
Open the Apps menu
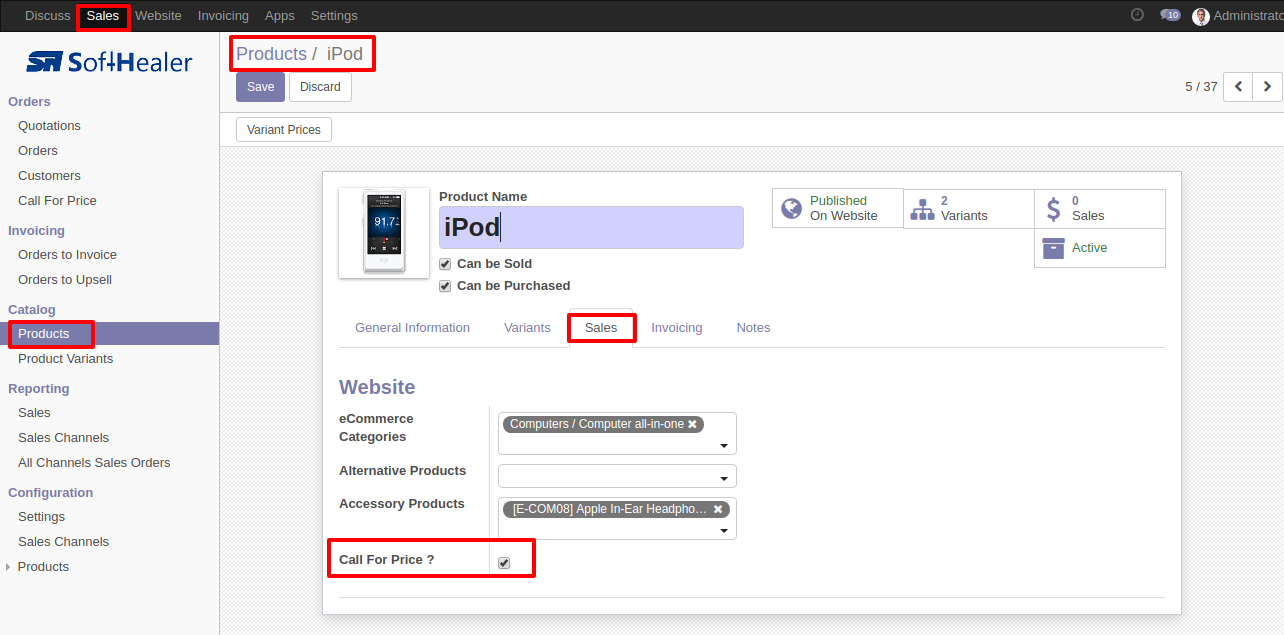click(280, 15)
